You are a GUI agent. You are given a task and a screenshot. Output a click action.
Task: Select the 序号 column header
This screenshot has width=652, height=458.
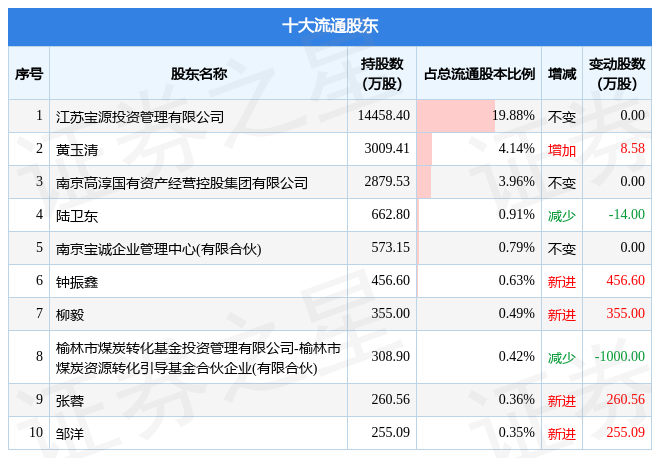[x=29, y=74]
